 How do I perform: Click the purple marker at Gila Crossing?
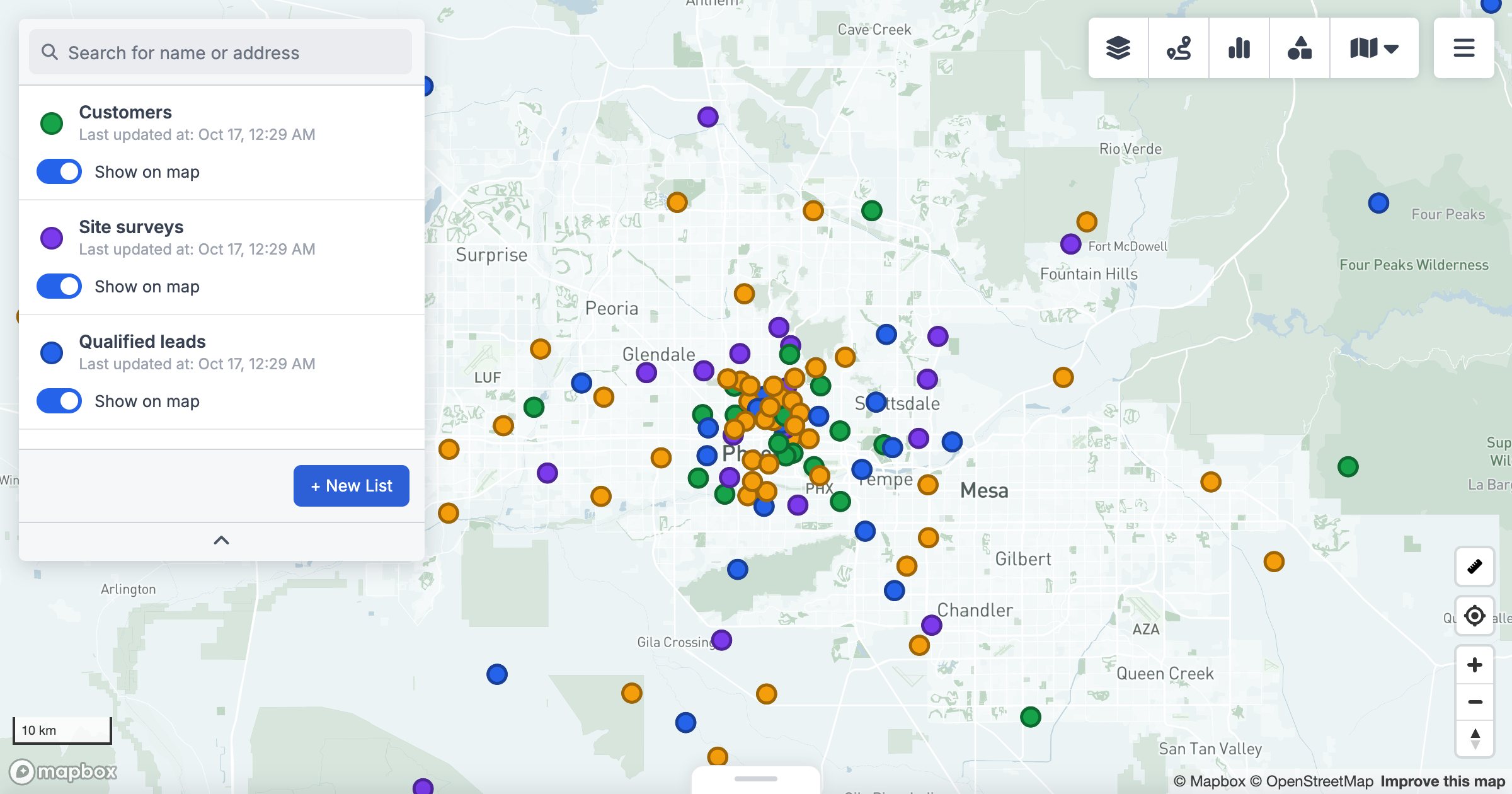pos(721,640)
